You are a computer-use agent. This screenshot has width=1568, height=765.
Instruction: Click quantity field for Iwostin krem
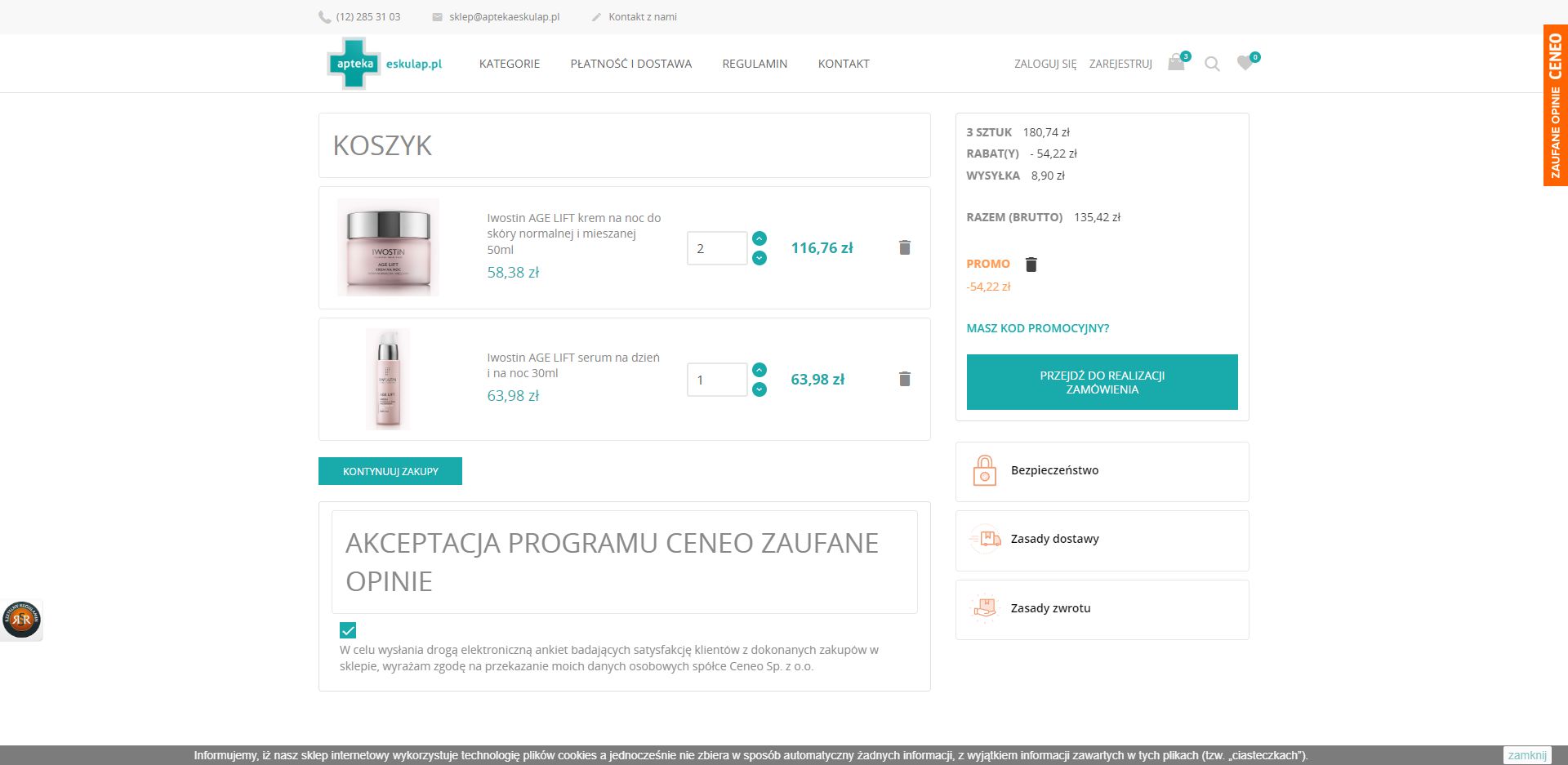pos(717,248)
